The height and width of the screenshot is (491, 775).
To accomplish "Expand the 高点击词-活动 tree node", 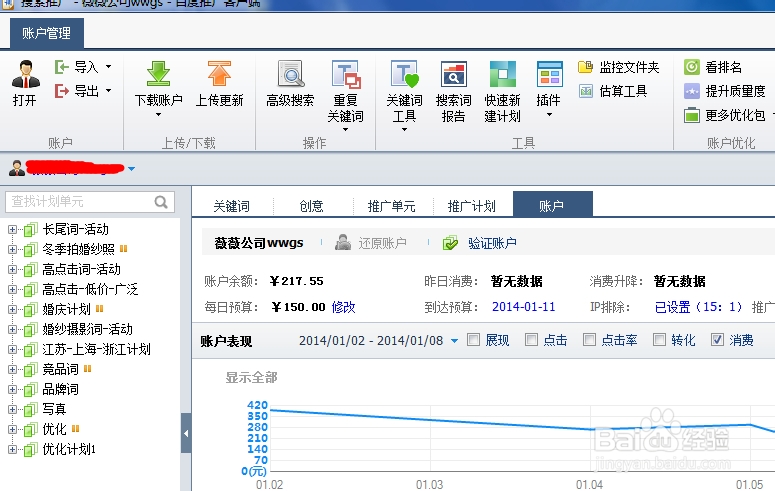I will pos(12,269).
